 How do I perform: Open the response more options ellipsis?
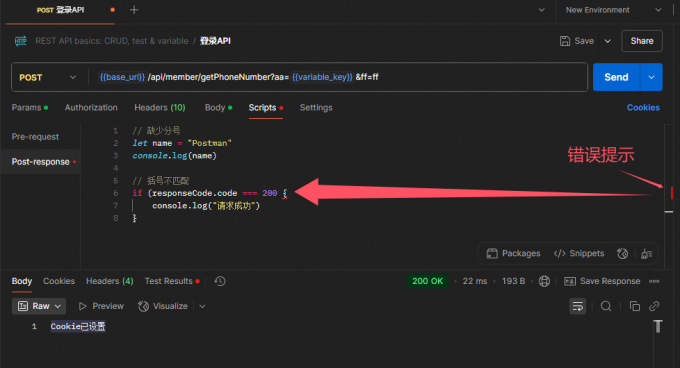654,281
